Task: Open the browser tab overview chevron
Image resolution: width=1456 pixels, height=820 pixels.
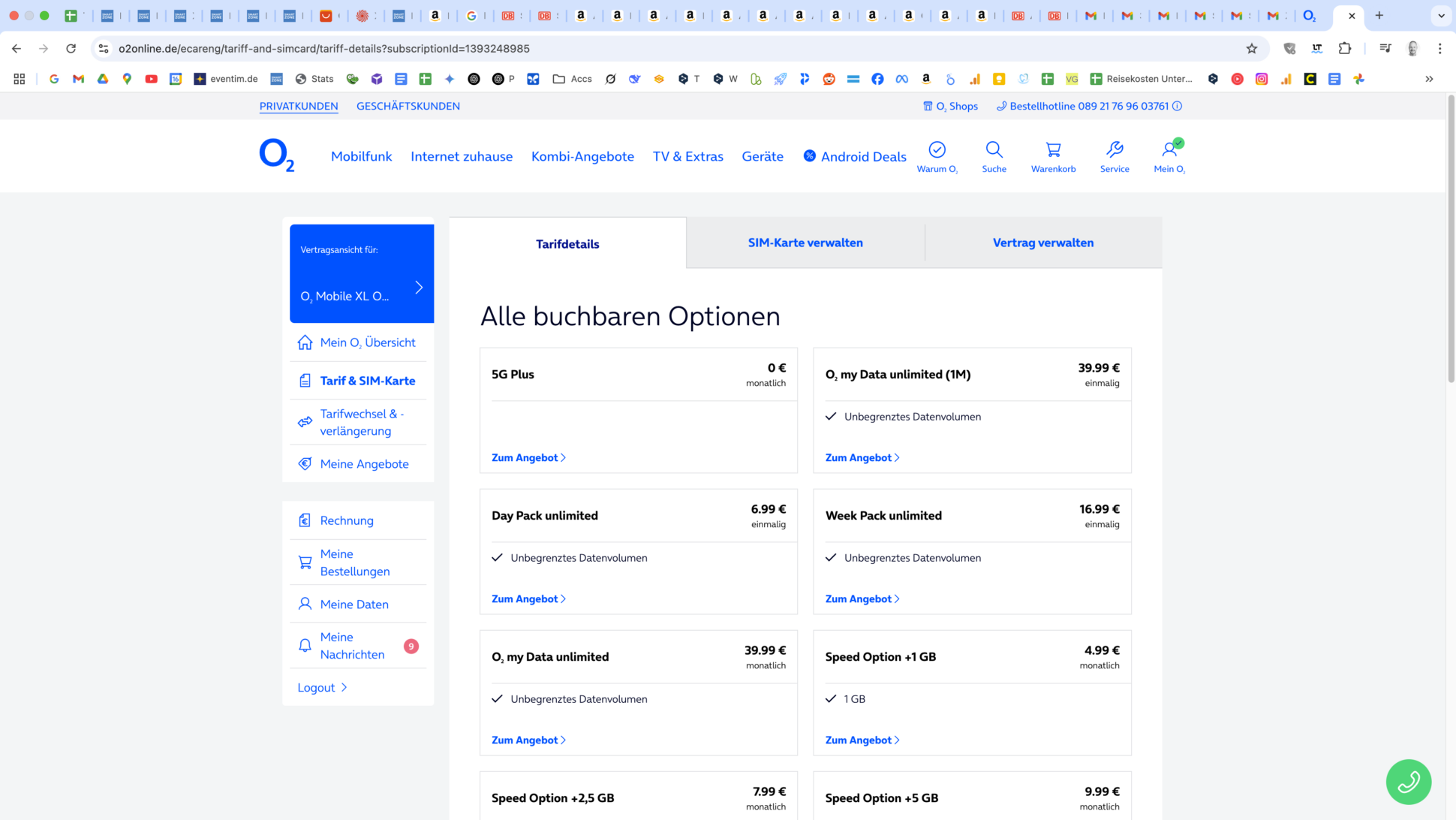Action: coord(1440,15)
